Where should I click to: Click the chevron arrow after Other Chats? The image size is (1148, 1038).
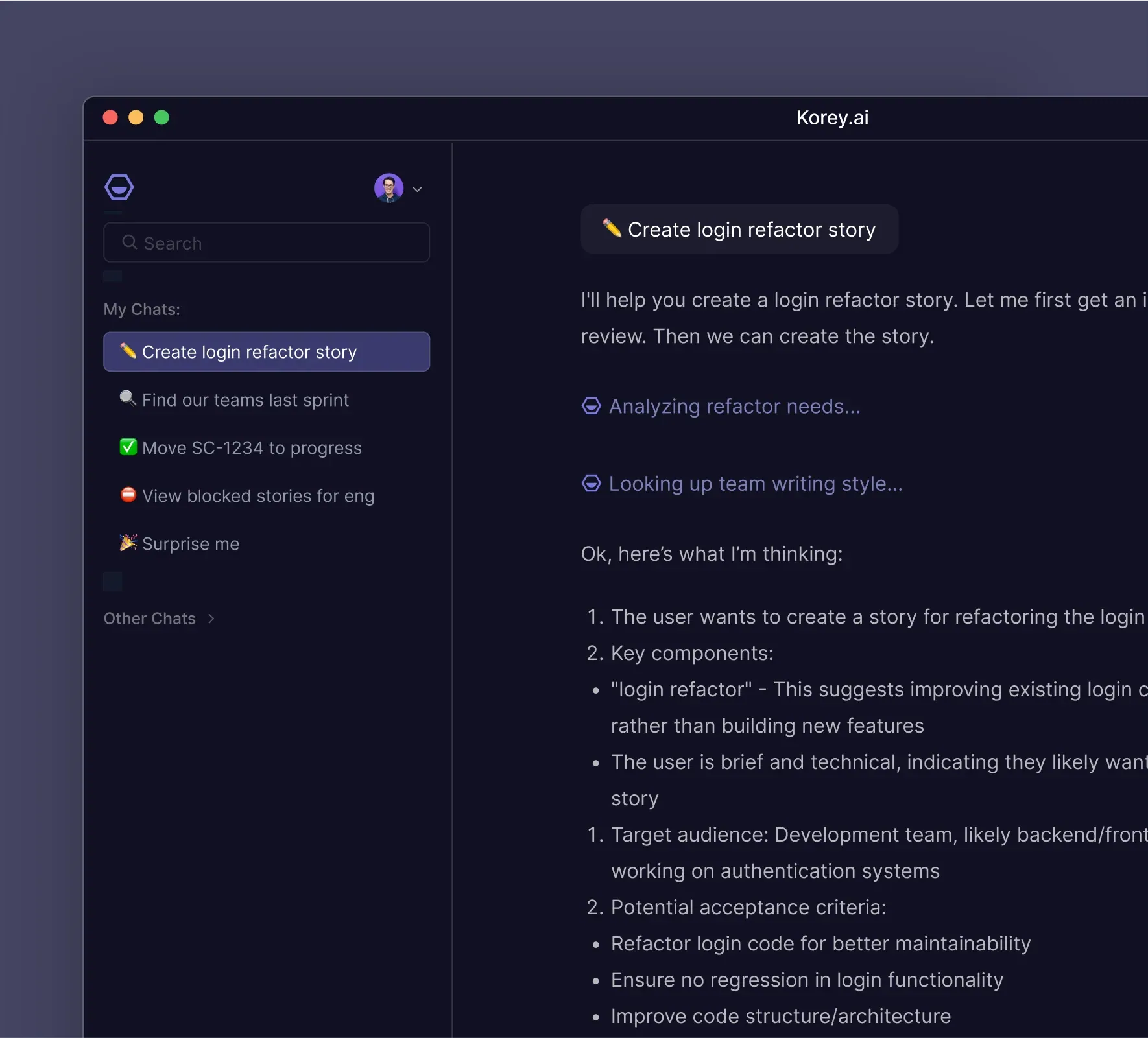(x=211, y=619)
